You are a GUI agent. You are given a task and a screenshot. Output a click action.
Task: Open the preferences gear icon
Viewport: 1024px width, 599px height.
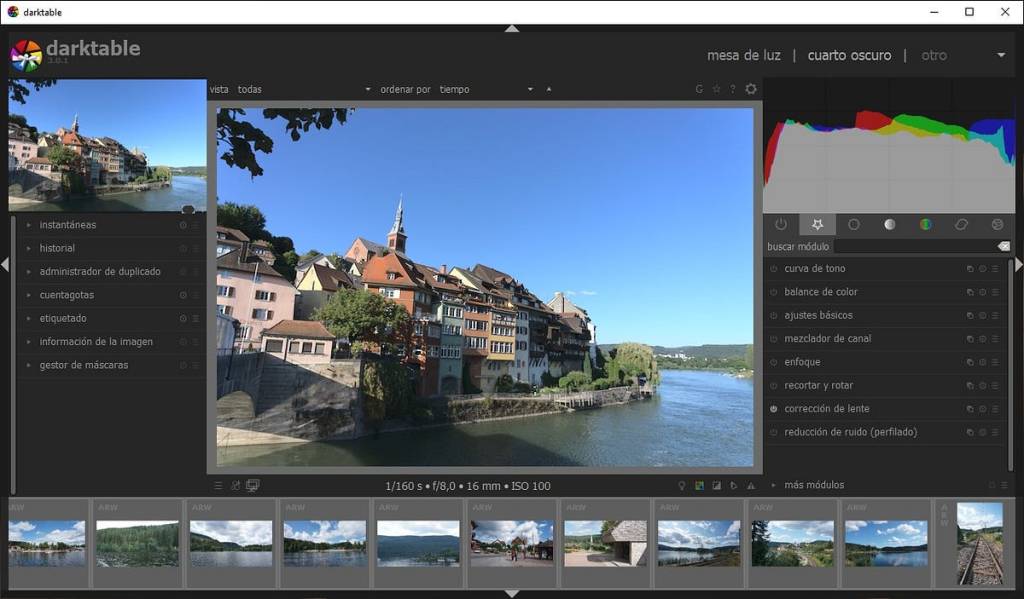(751, 89)
